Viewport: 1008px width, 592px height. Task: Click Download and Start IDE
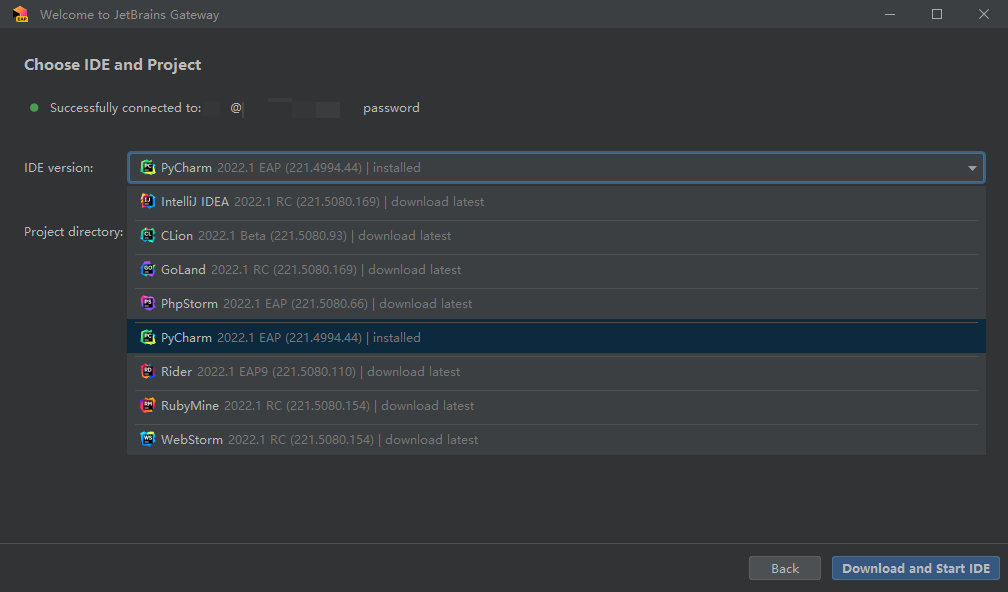click(x=916, y=568)
